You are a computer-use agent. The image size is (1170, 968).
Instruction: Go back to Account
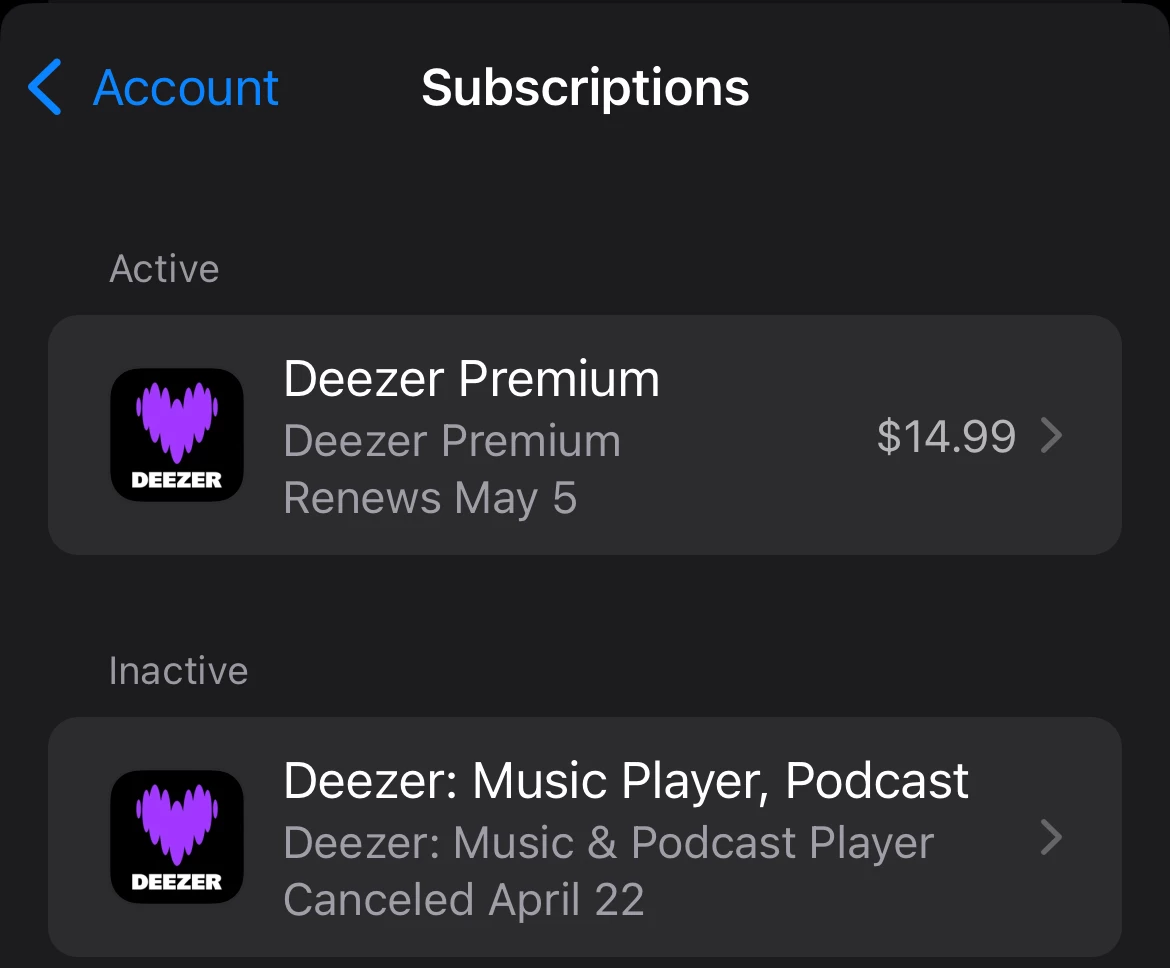[153, 87]
